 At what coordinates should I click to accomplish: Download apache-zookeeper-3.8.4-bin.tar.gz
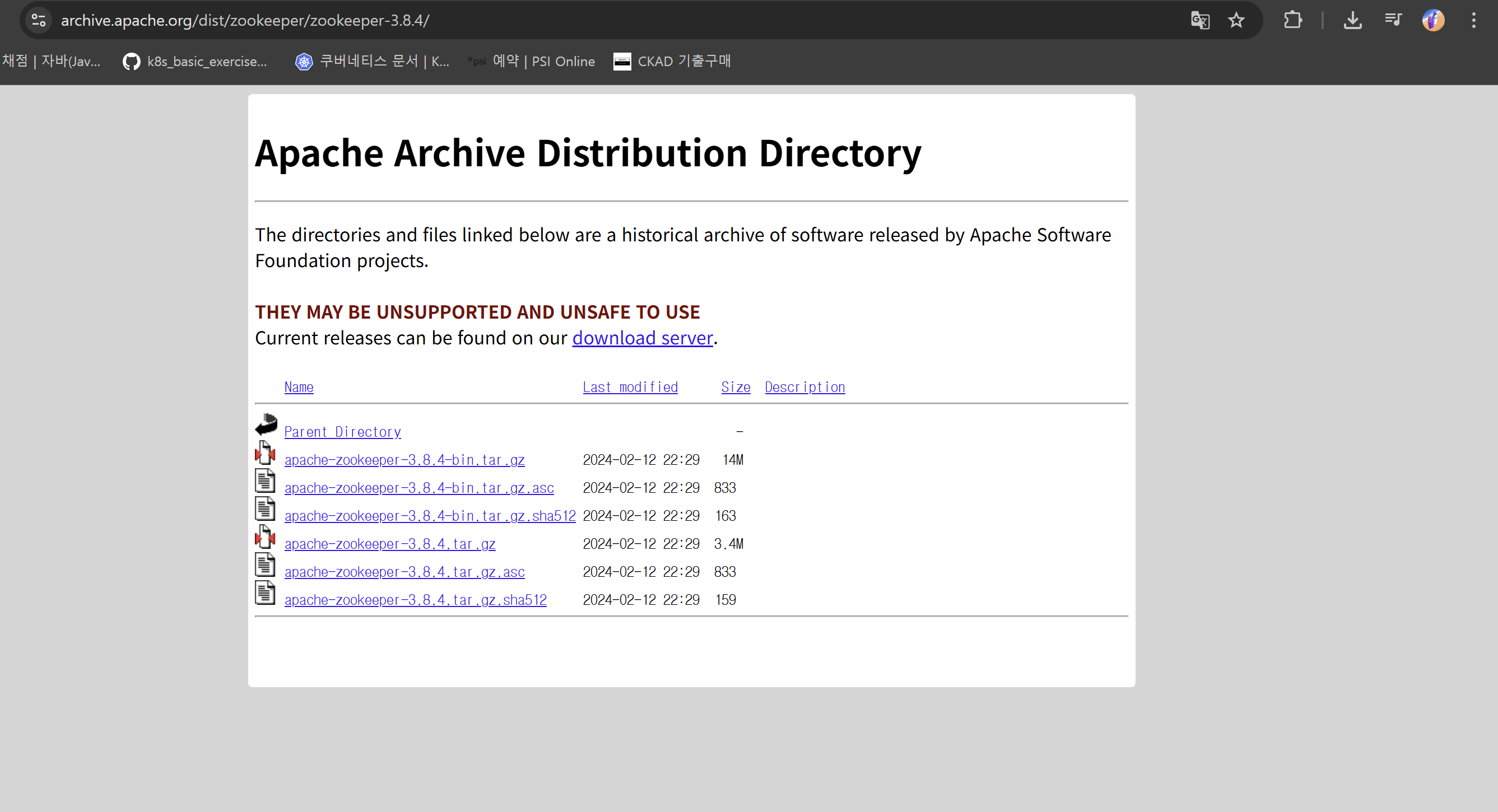click(x=404, y=460)
